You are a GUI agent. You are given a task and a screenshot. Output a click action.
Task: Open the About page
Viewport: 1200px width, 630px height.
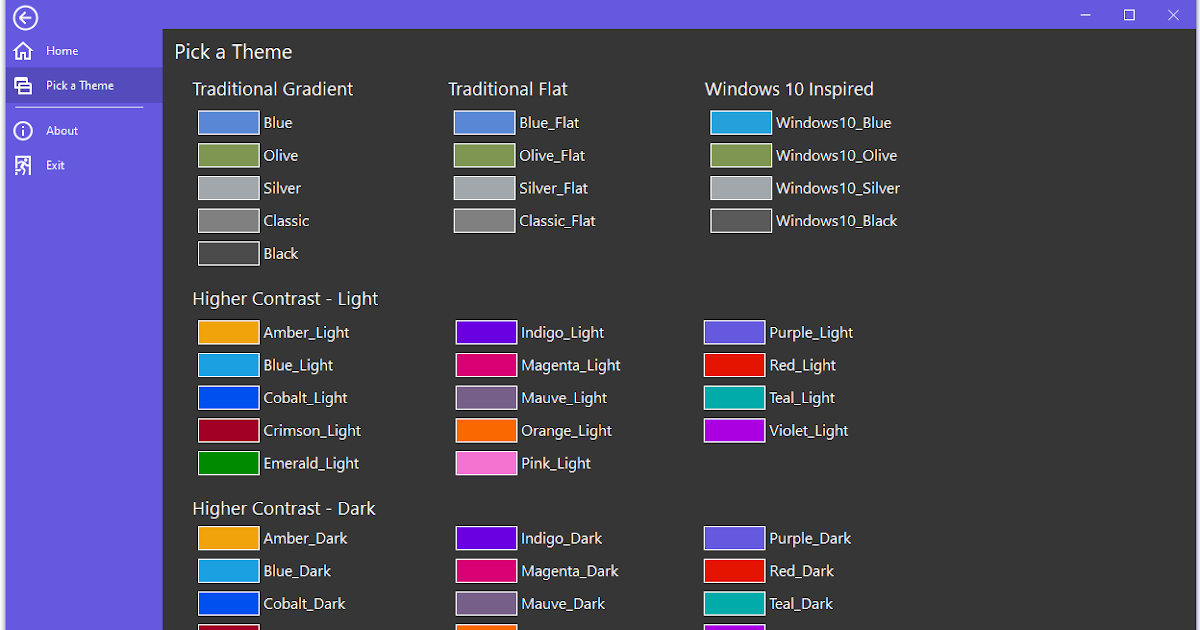pyautogui.click(x=60, y=130)
